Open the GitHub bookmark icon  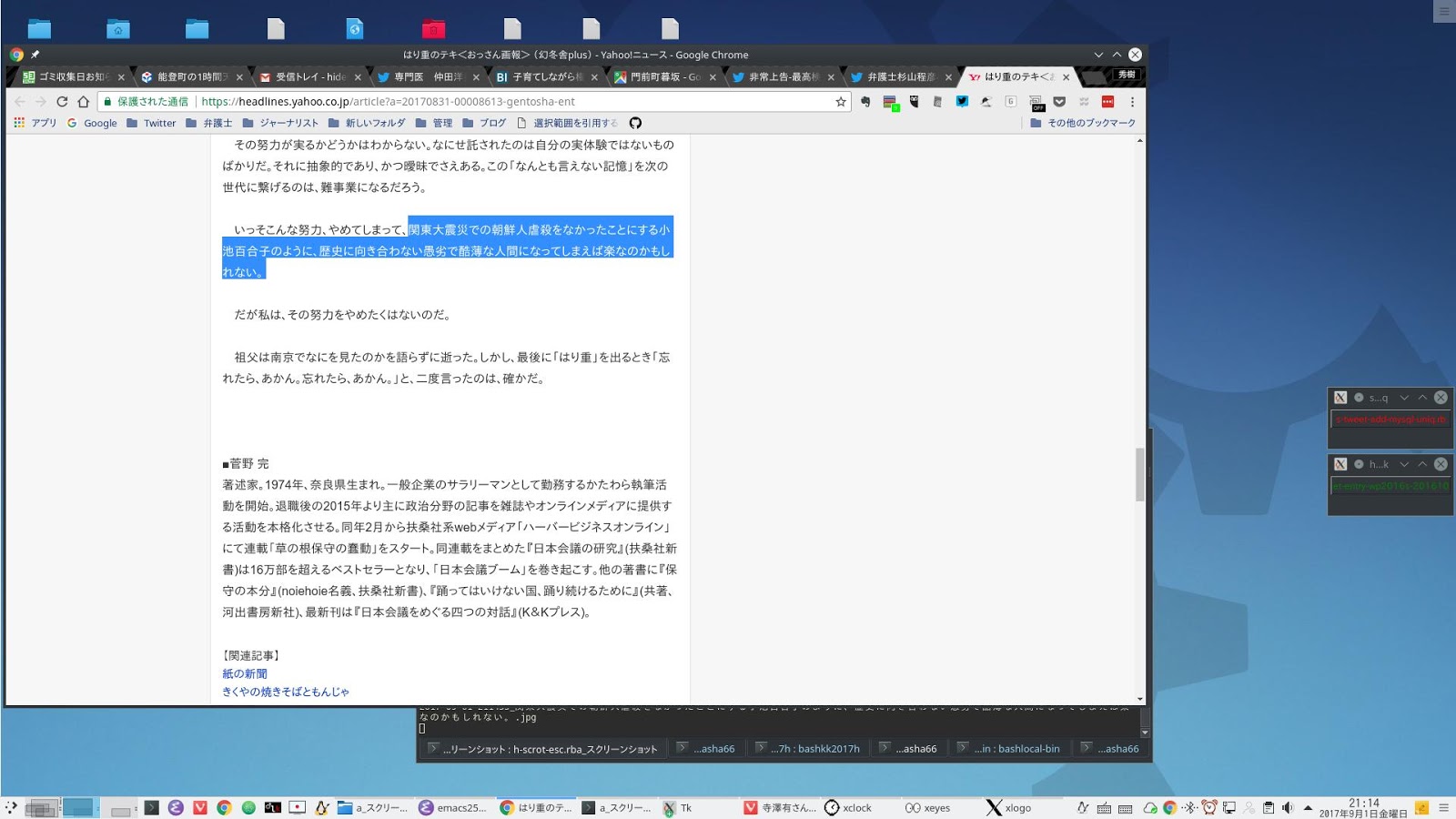(x=635, y=123)
